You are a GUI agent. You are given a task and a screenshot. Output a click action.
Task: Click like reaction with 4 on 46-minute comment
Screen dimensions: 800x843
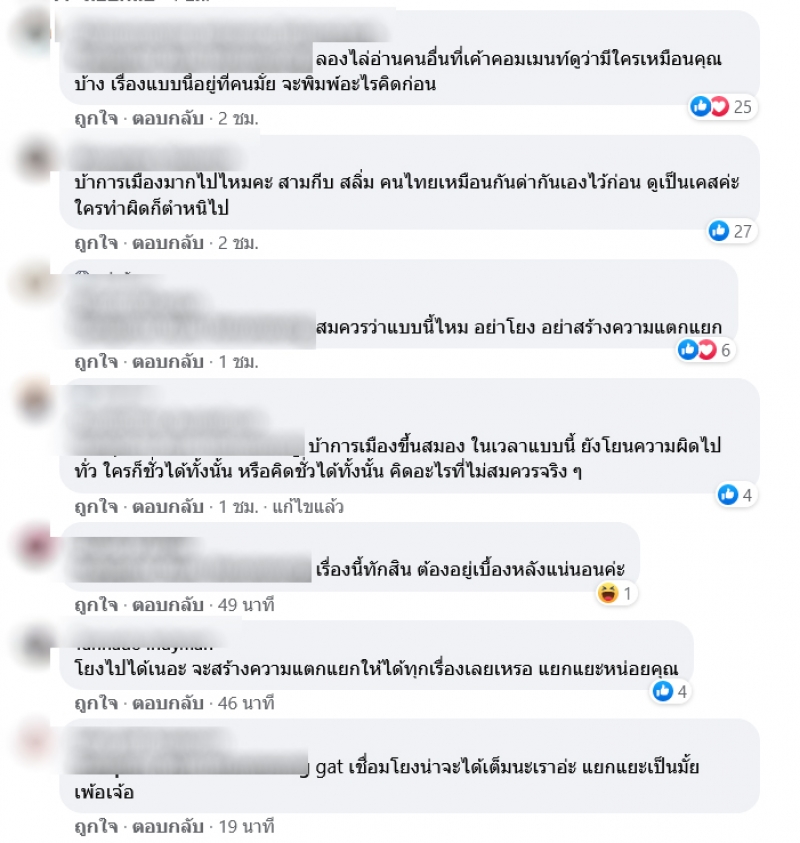pos(670,691)
